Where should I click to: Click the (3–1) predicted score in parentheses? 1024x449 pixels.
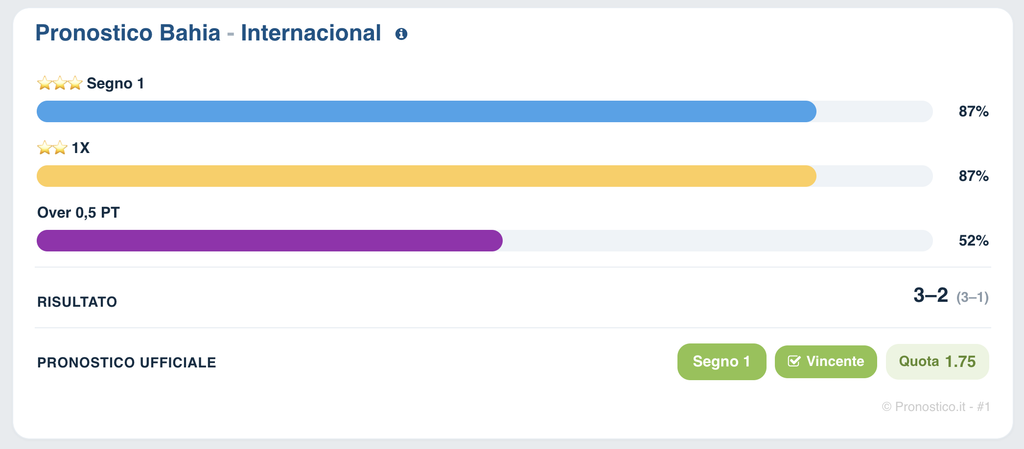pos(972,298)
